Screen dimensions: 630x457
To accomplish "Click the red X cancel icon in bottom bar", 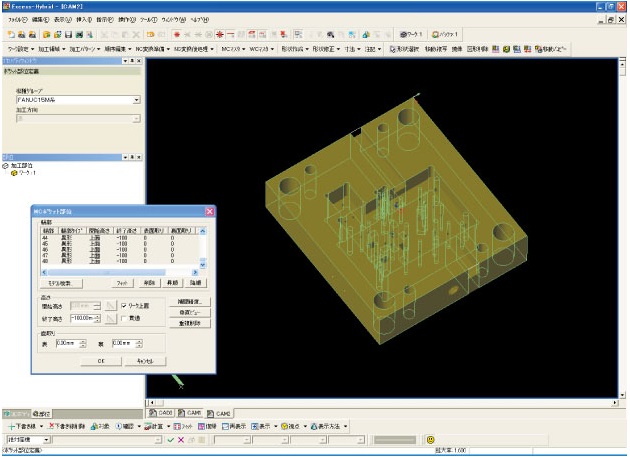I will point(180,439).
